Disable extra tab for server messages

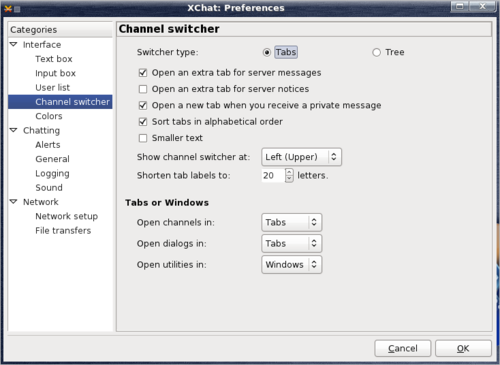(x=143, y=73)
